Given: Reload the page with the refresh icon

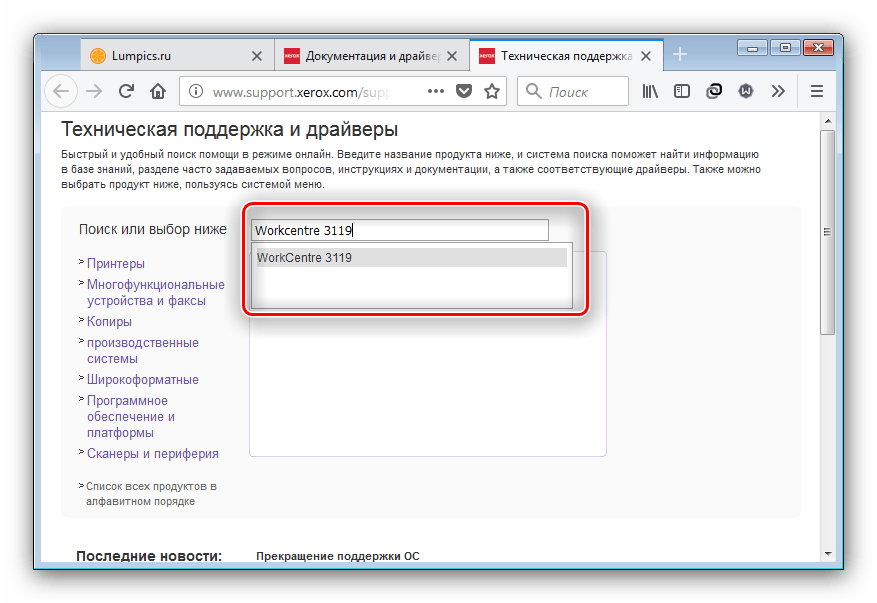Looking at the screenshot, I should [126, 91].
